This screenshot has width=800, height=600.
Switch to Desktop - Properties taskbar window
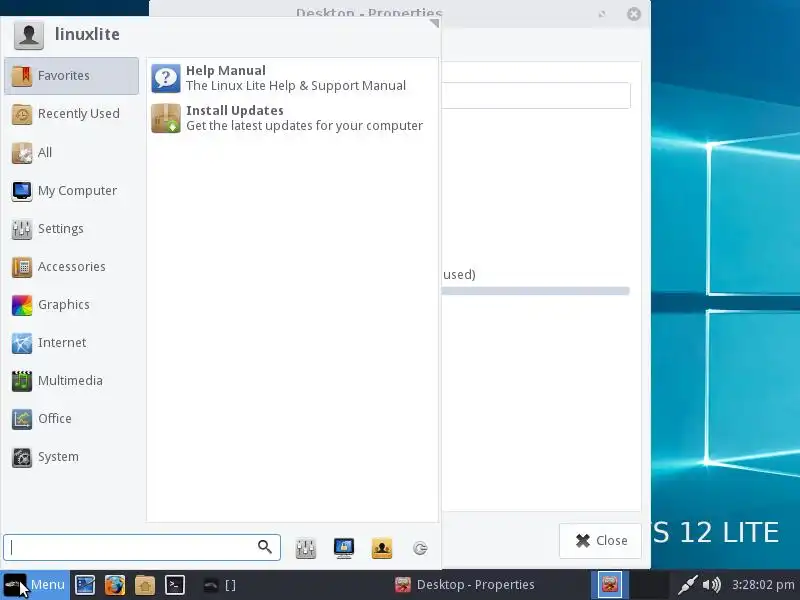click(x=465, y=585)
